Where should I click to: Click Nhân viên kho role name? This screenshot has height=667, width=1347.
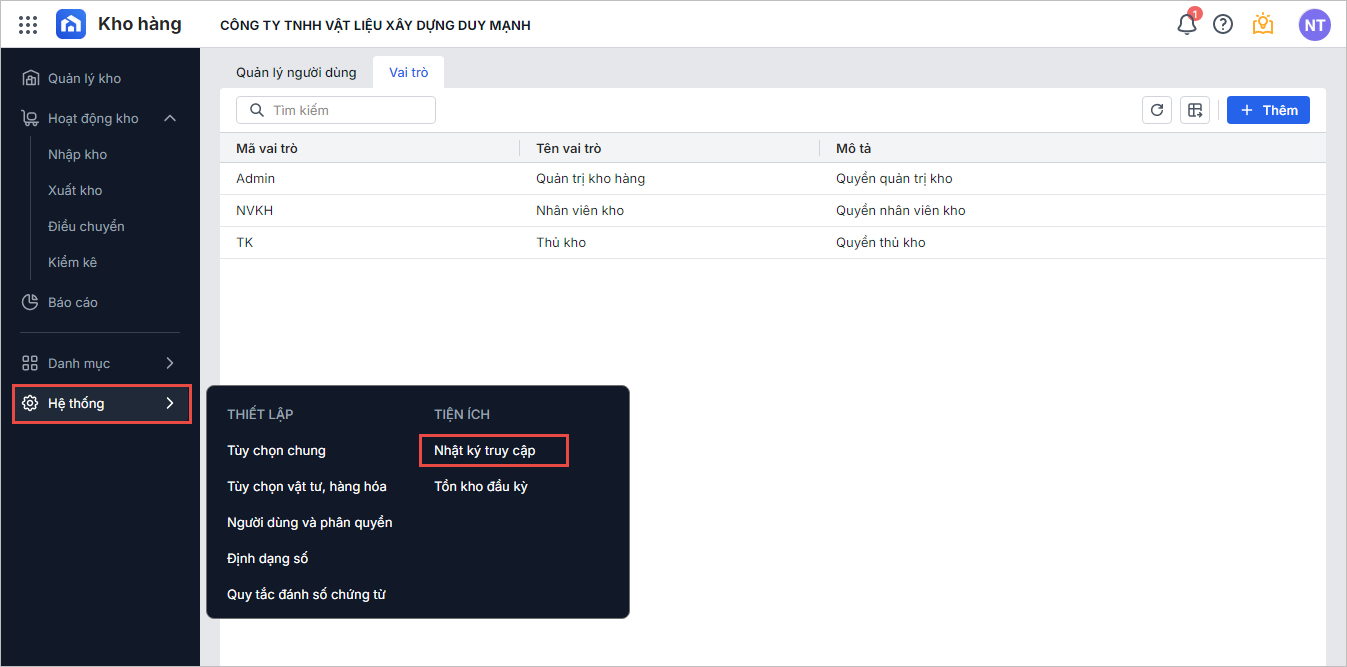pos(580,210)
